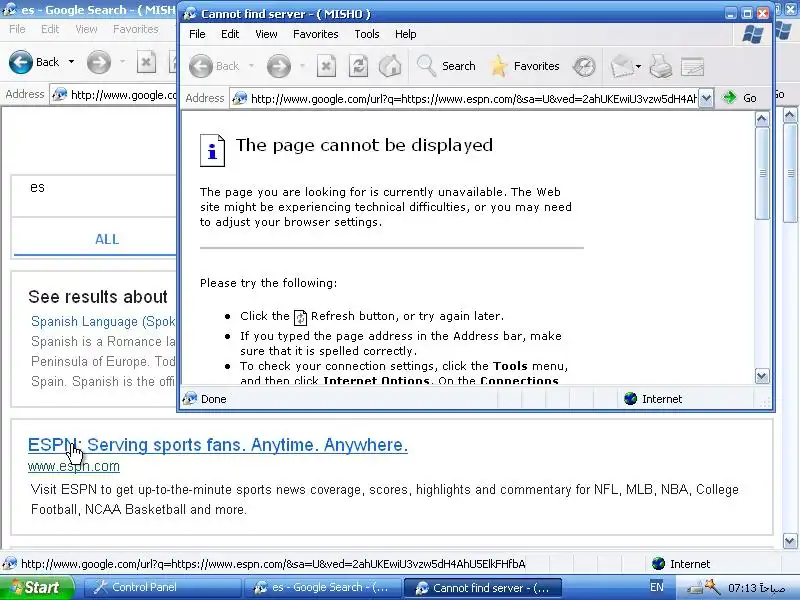Click Start button on taskbar
The height and width of the screenshot is (600, 800).
[x=36, y=587]
